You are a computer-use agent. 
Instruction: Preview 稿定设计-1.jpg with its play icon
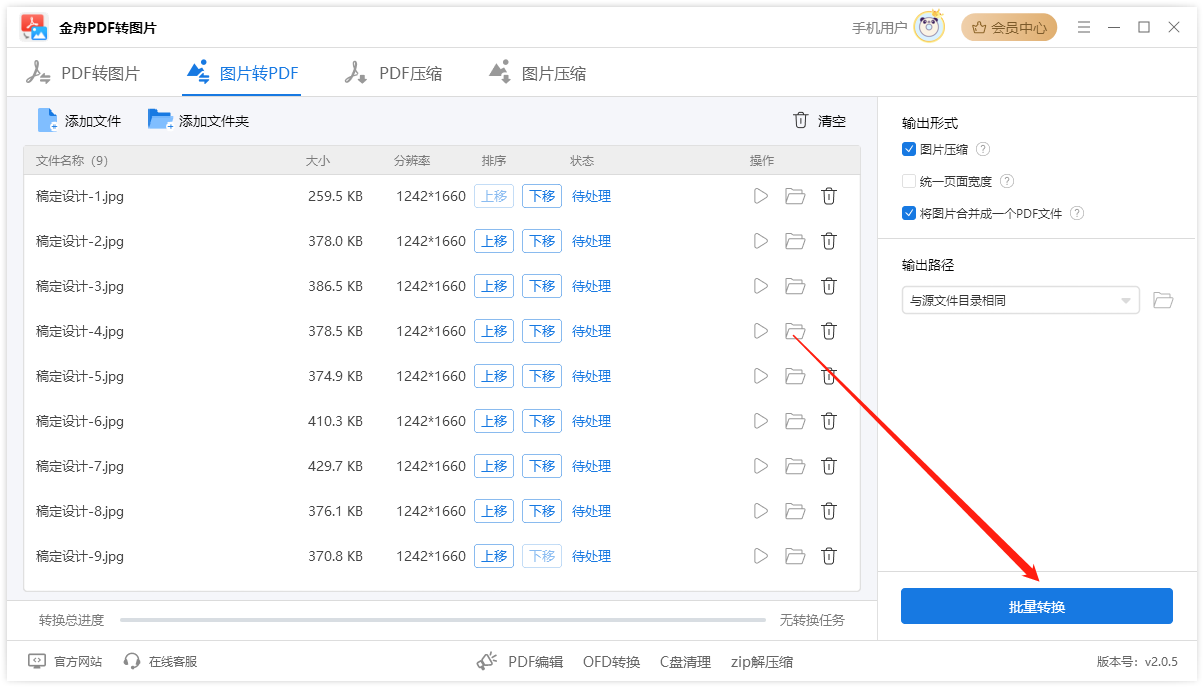(x=760, y=195)
